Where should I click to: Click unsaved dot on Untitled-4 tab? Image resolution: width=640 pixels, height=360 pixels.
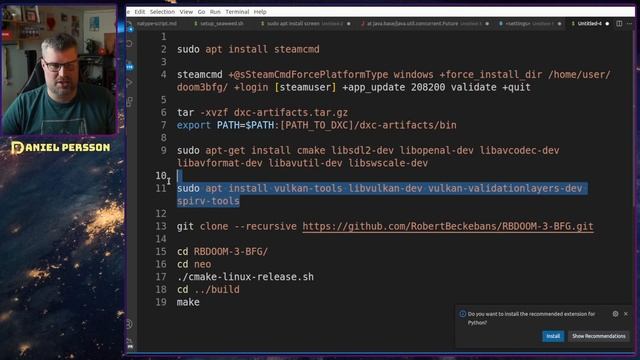tap(607, 24)
